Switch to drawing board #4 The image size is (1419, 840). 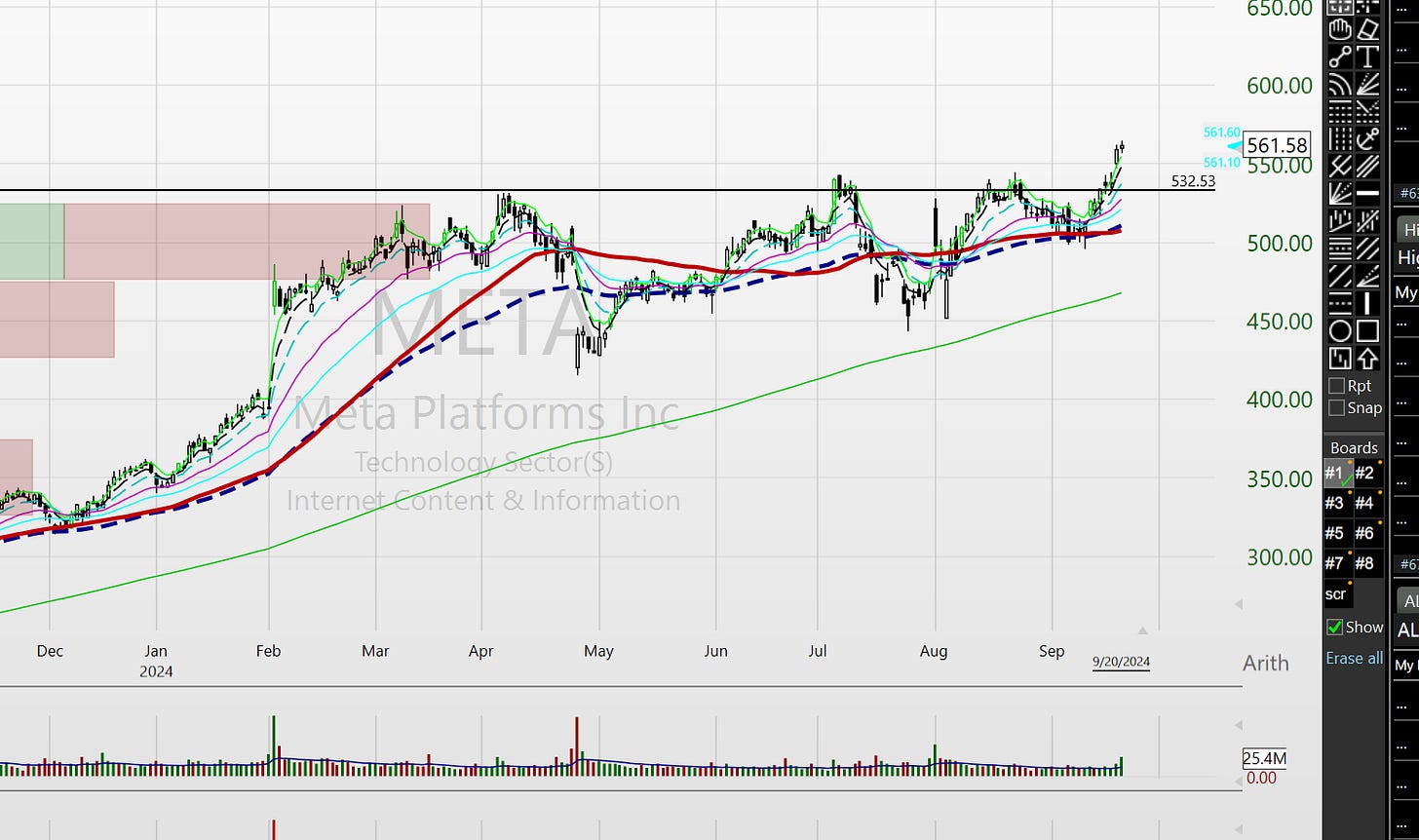pos(1367,503)
